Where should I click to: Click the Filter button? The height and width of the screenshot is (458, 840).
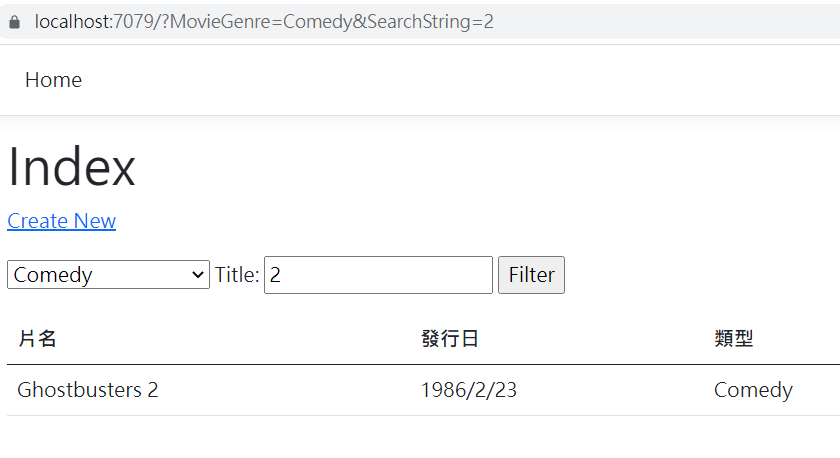pyautogui.click(x=531, y=275)
